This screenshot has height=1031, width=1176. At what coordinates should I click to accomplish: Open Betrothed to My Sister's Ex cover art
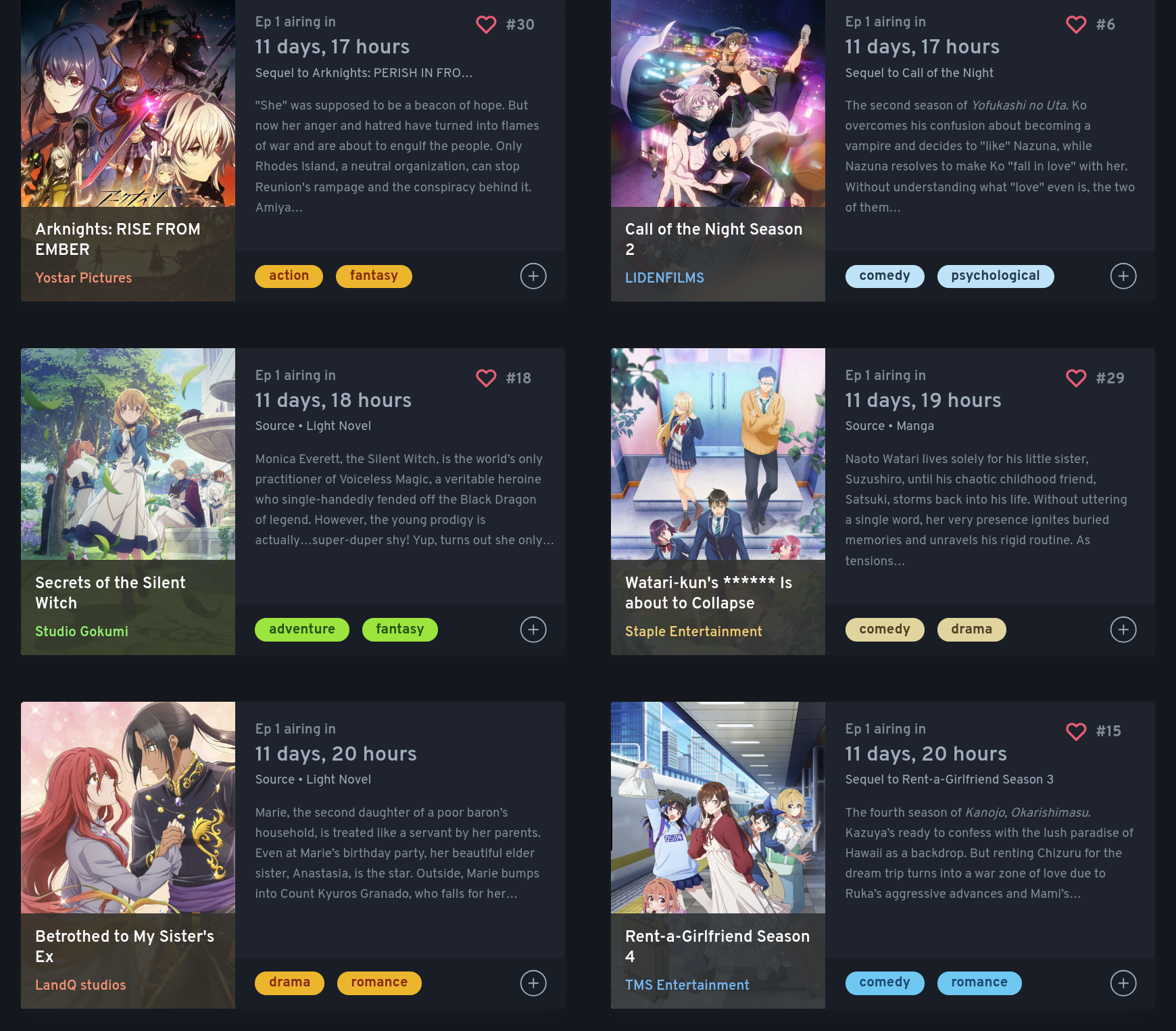[x=128, y=807]
